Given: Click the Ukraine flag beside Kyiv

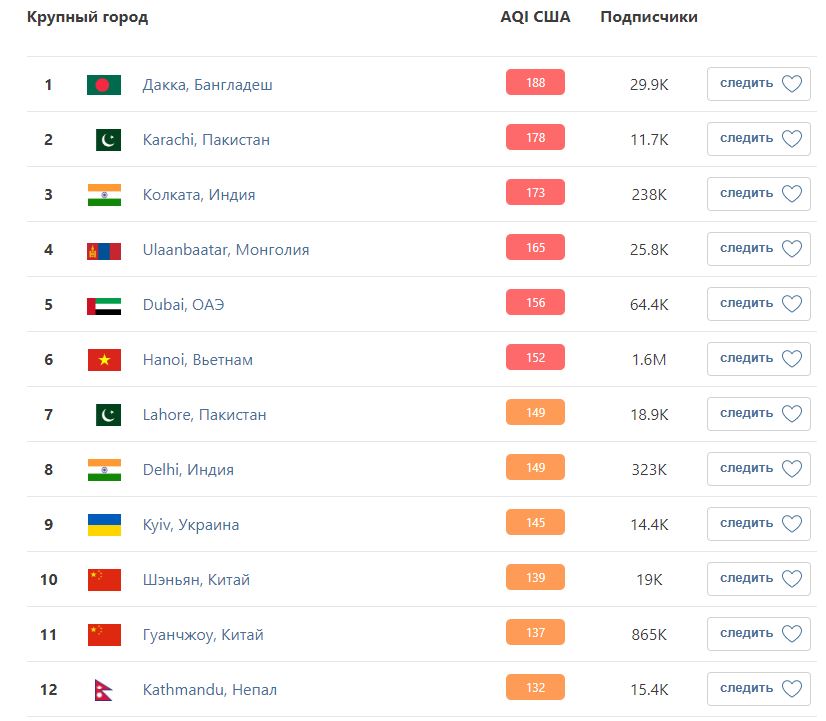Looking at the screenshot, I should pos(104,525).
